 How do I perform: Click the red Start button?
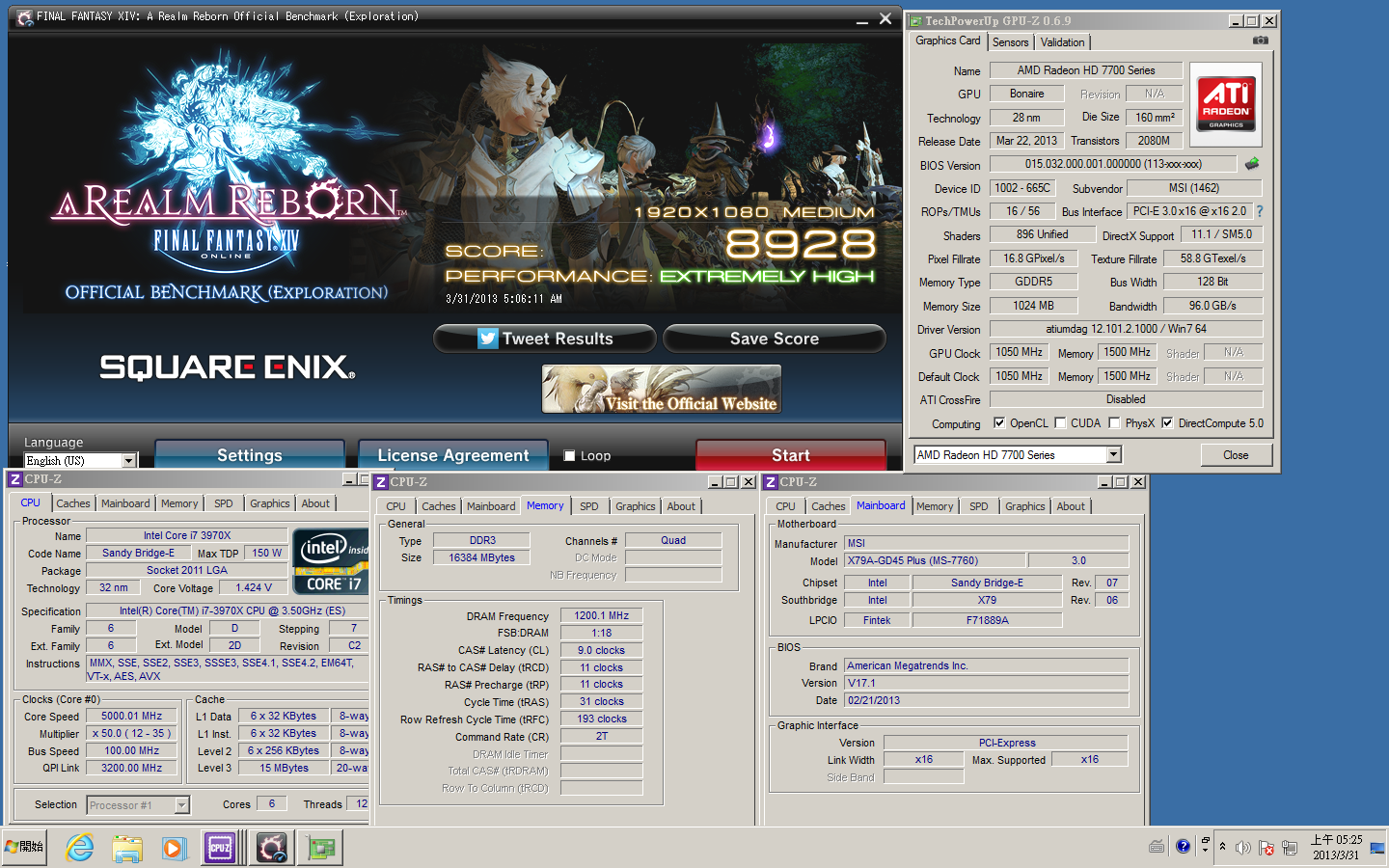[791, 454]
